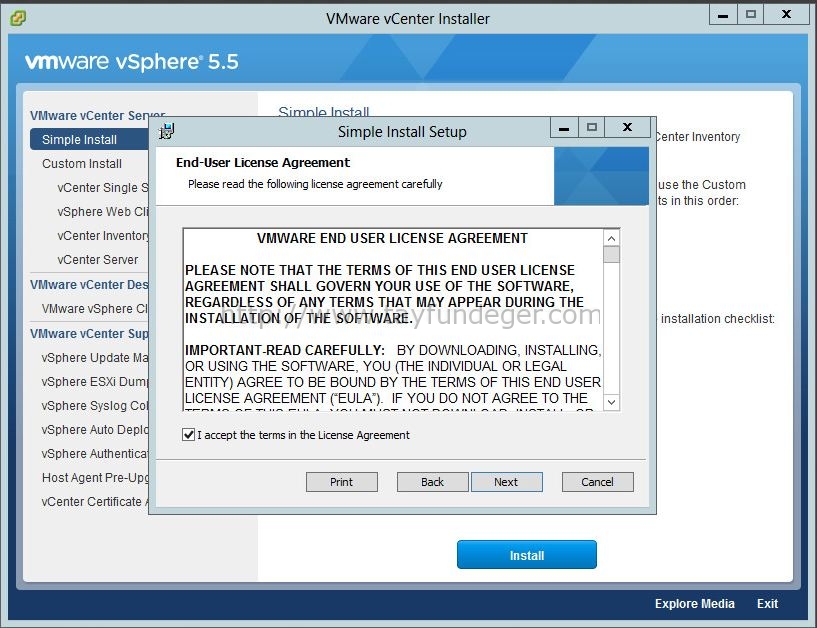This screenshot has width=817, height=628.
Task: Maximize the Simple Install Setup dialog
Action: (591, 128)
